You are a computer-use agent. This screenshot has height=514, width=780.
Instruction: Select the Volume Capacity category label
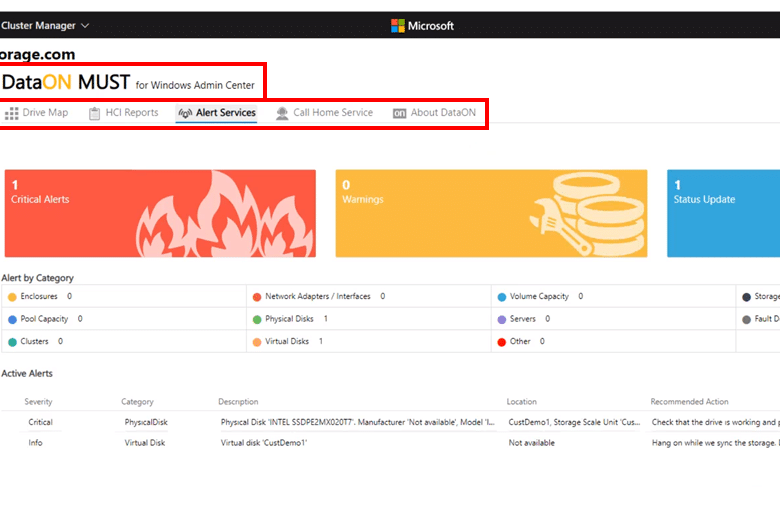point(539,296)
